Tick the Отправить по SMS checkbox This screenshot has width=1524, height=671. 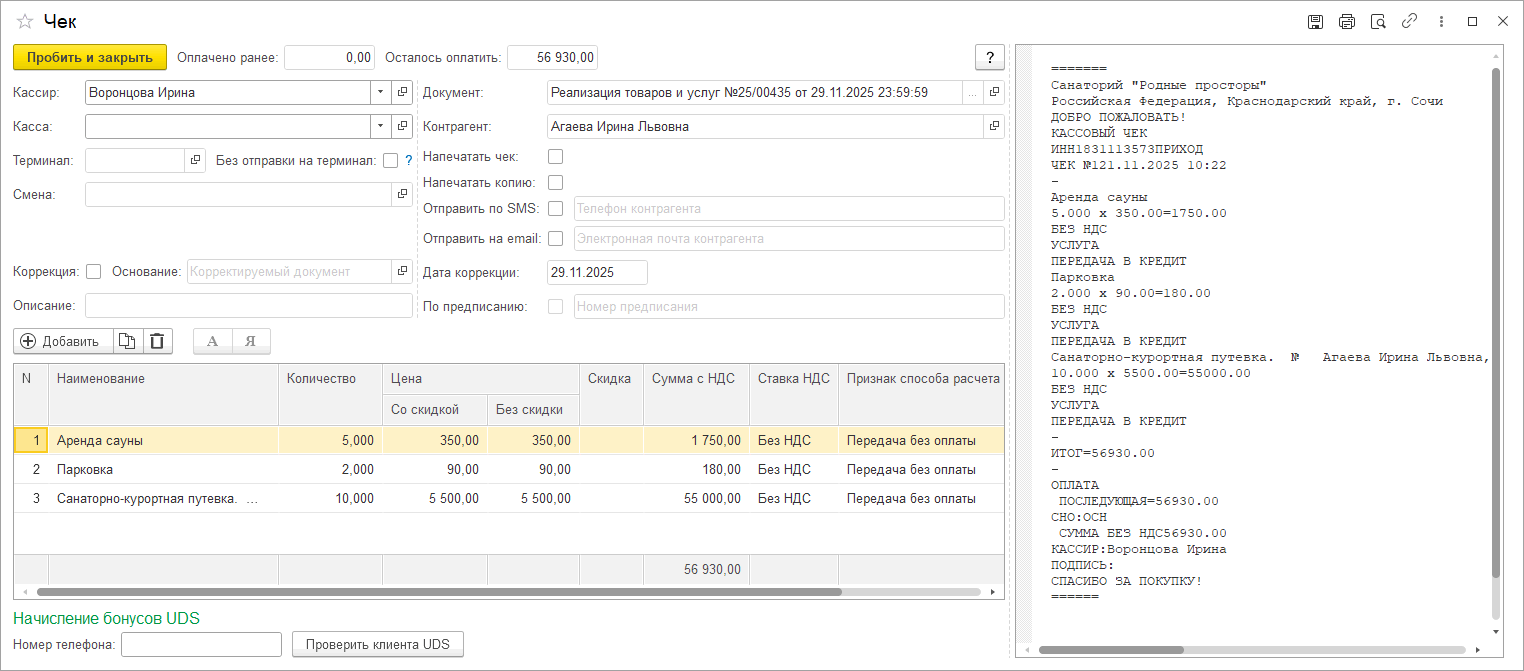coord(556,208)
